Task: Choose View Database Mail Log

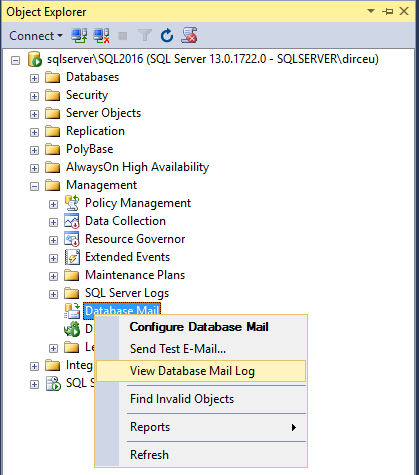Action: pyautogui.click(x=201, y=371)
